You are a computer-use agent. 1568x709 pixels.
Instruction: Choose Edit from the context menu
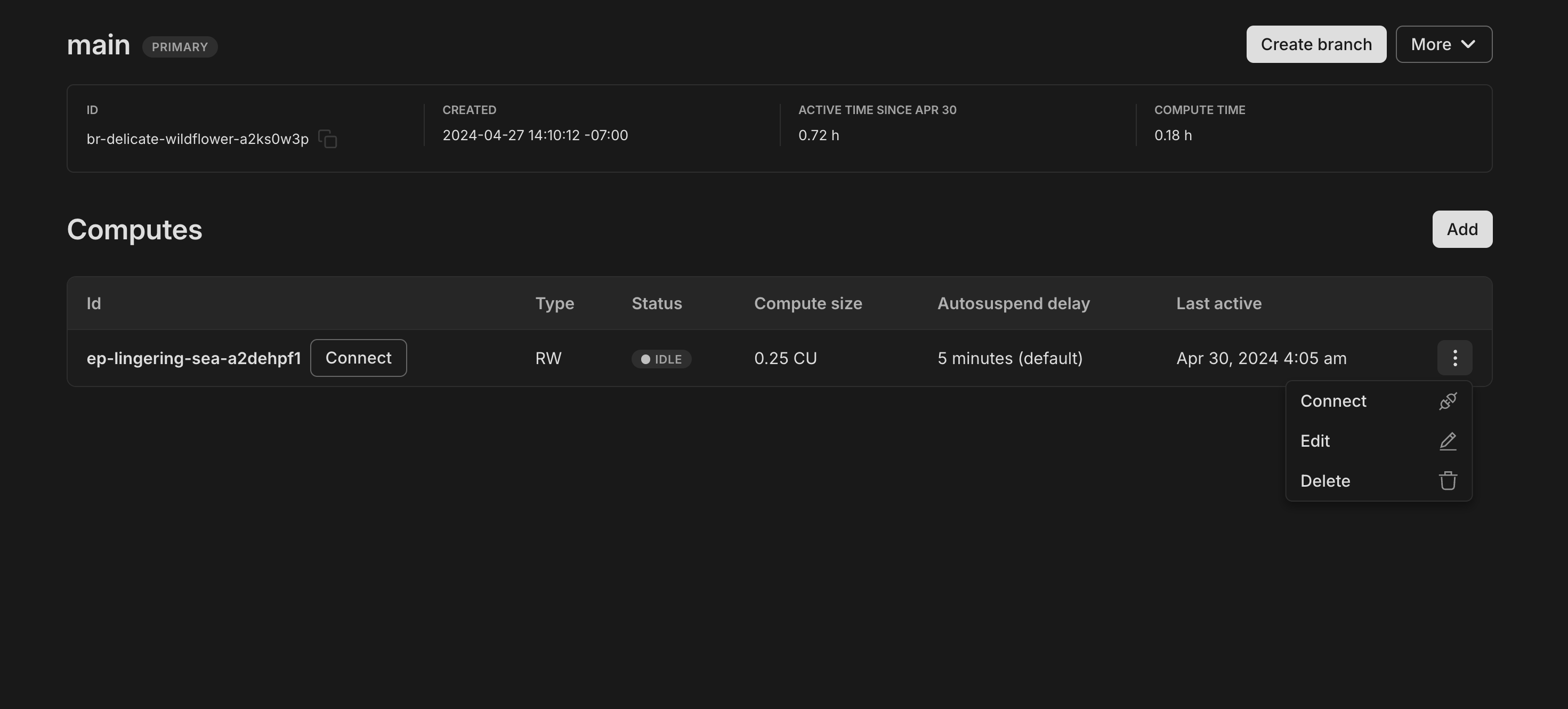click(x=1315, y=441)
